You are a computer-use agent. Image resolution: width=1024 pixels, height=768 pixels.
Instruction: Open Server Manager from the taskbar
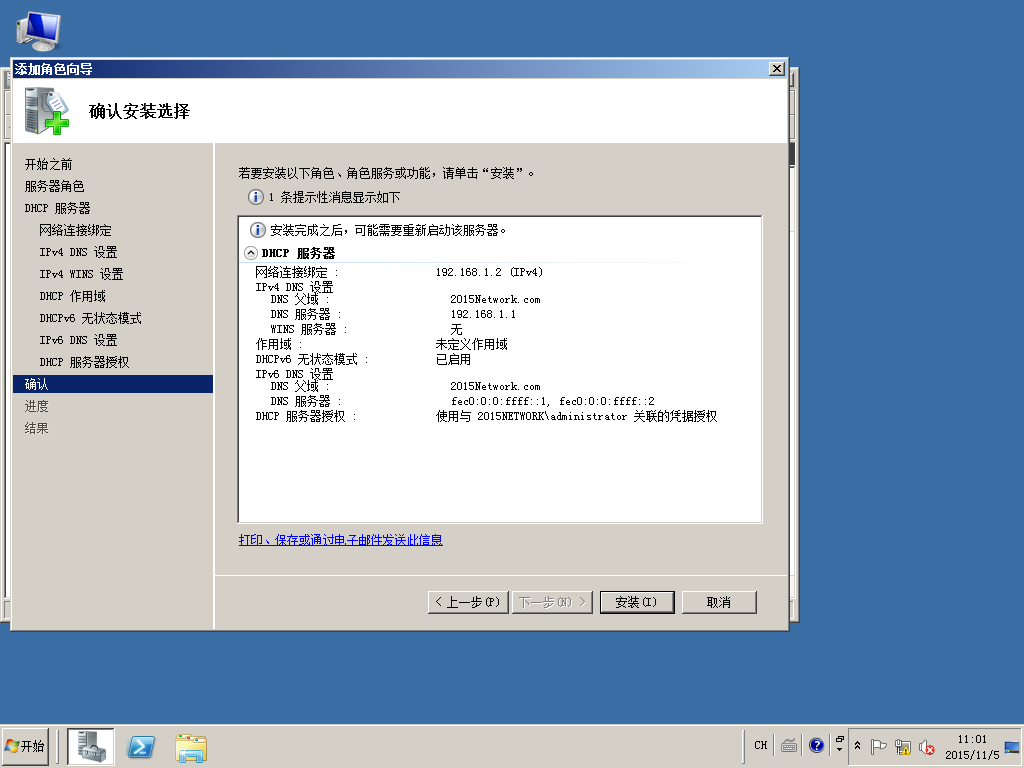(x=91, y=746)
